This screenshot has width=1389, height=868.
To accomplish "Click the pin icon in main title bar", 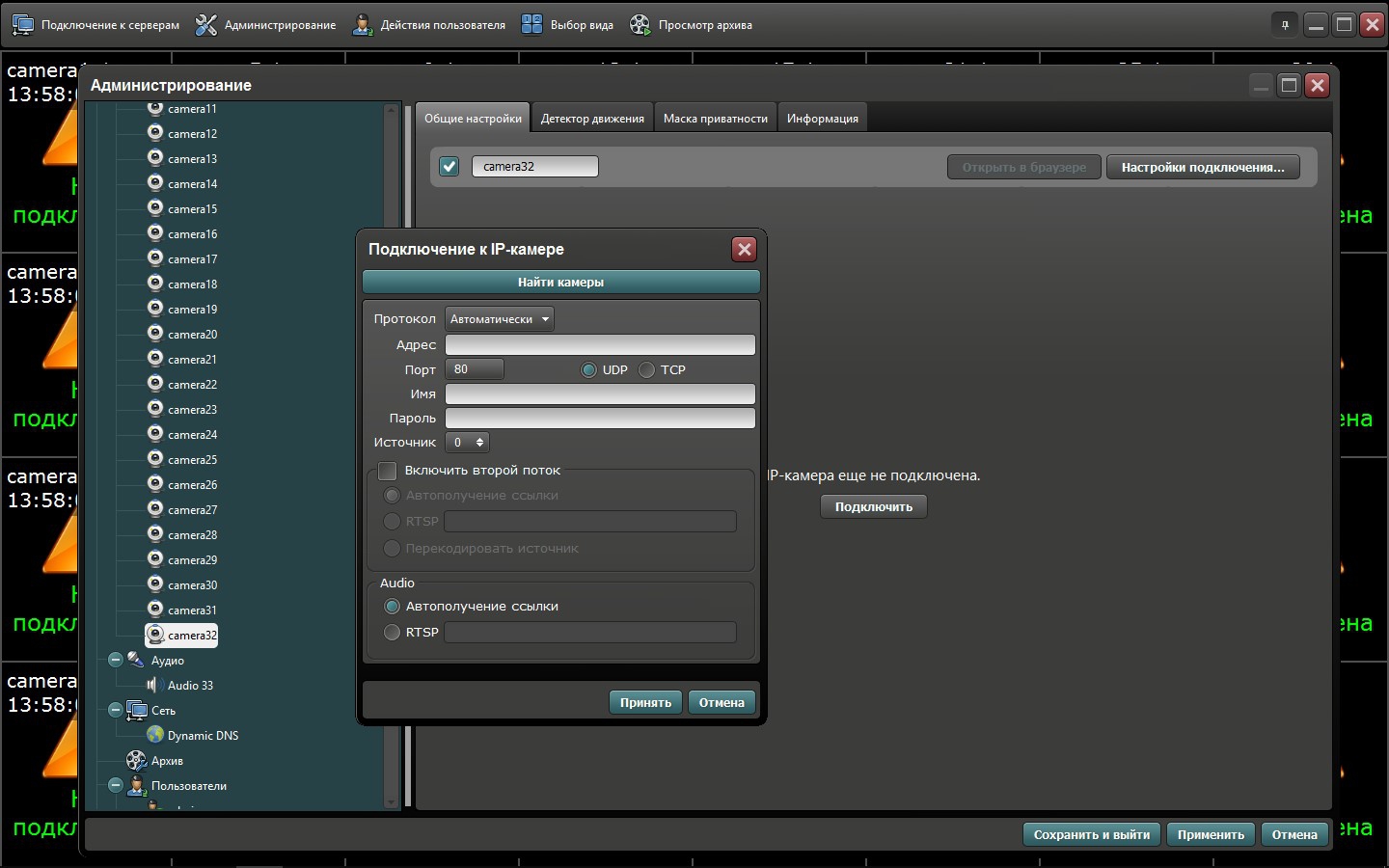I will tap(1285, 25).
